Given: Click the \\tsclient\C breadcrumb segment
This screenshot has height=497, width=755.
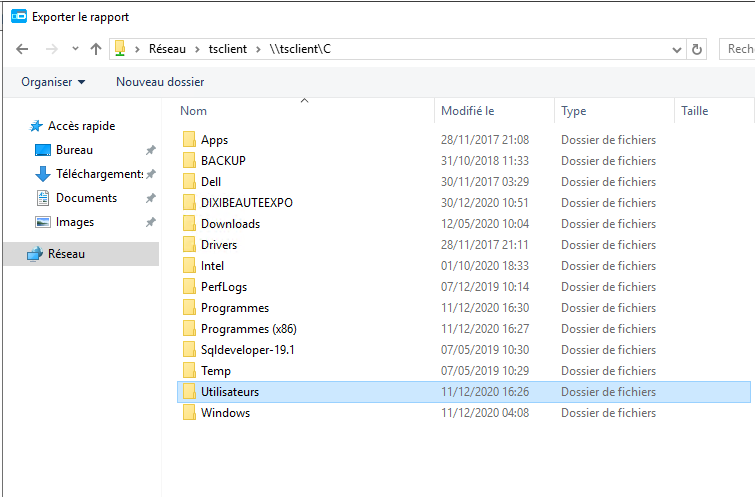Looking at the screenshot, I should point(300,49).
